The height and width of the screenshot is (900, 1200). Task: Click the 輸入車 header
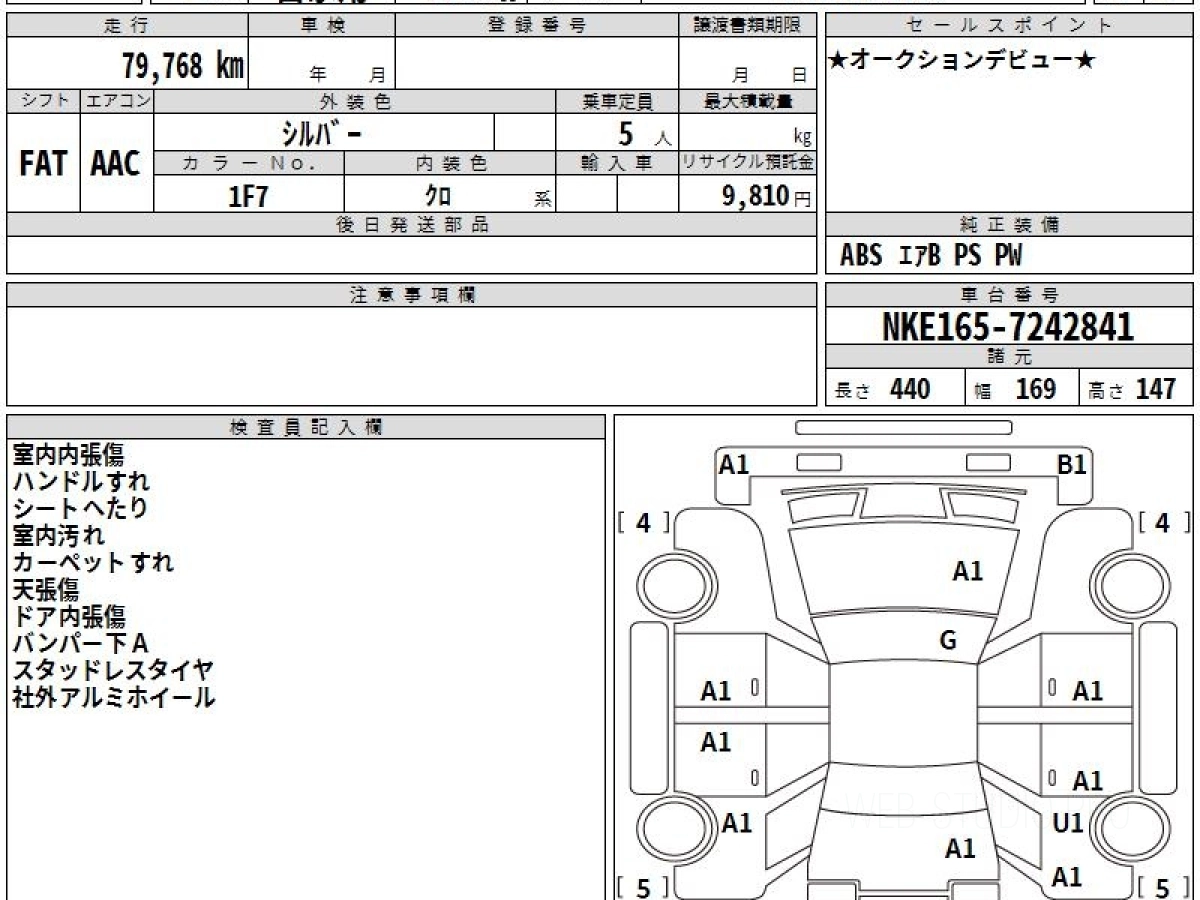click(617, 163)
